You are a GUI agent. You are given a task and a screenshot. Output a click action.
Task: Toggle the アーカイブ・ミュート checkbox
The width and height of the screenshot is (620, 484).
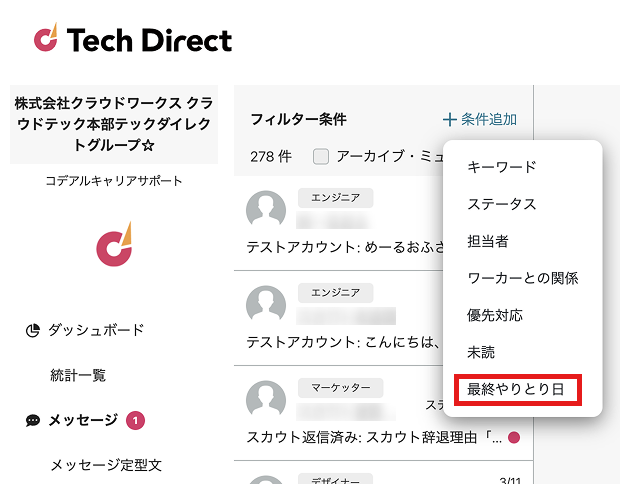point(321,157)
